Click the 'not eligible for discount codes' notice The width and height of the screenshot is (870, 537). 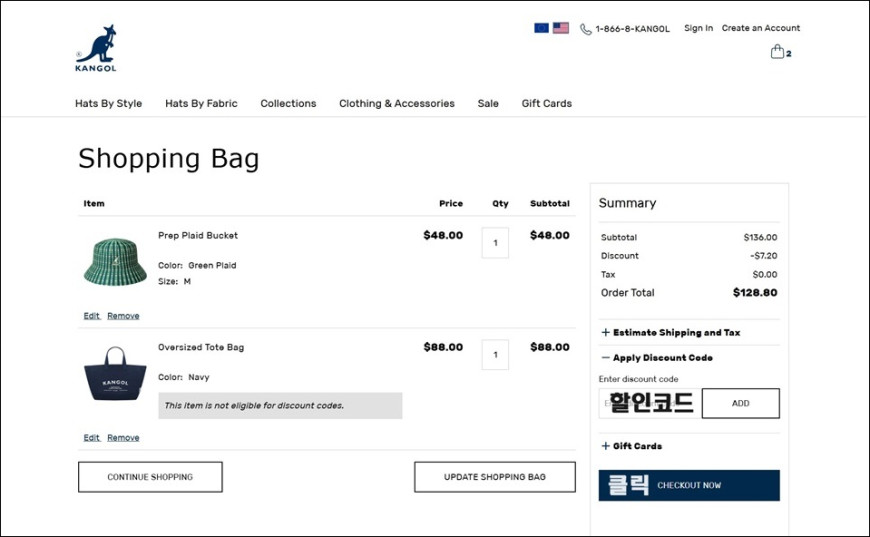pos(280,406)
